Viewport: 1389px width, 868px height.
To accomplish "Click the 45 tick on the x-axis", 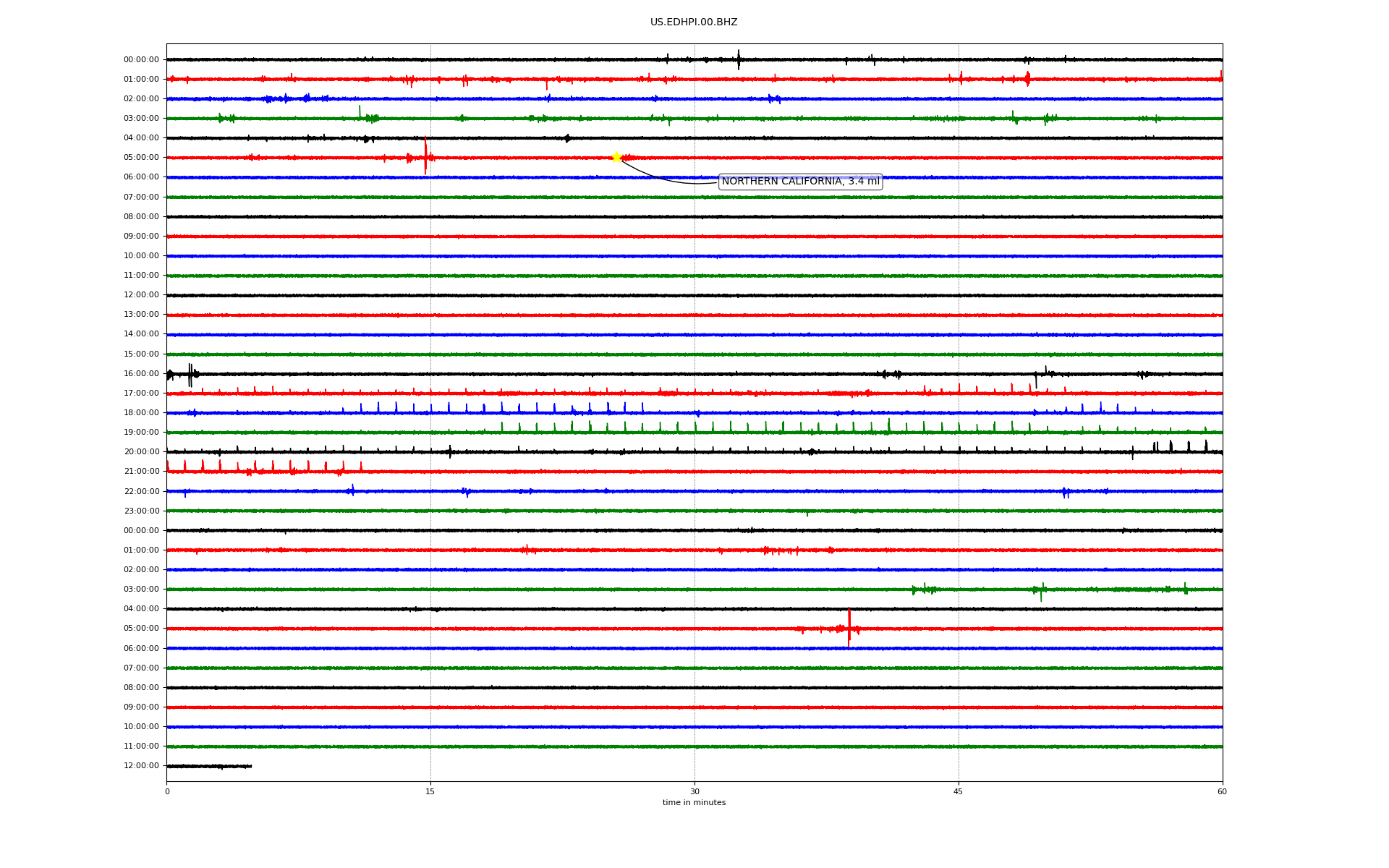I will 959,791.
